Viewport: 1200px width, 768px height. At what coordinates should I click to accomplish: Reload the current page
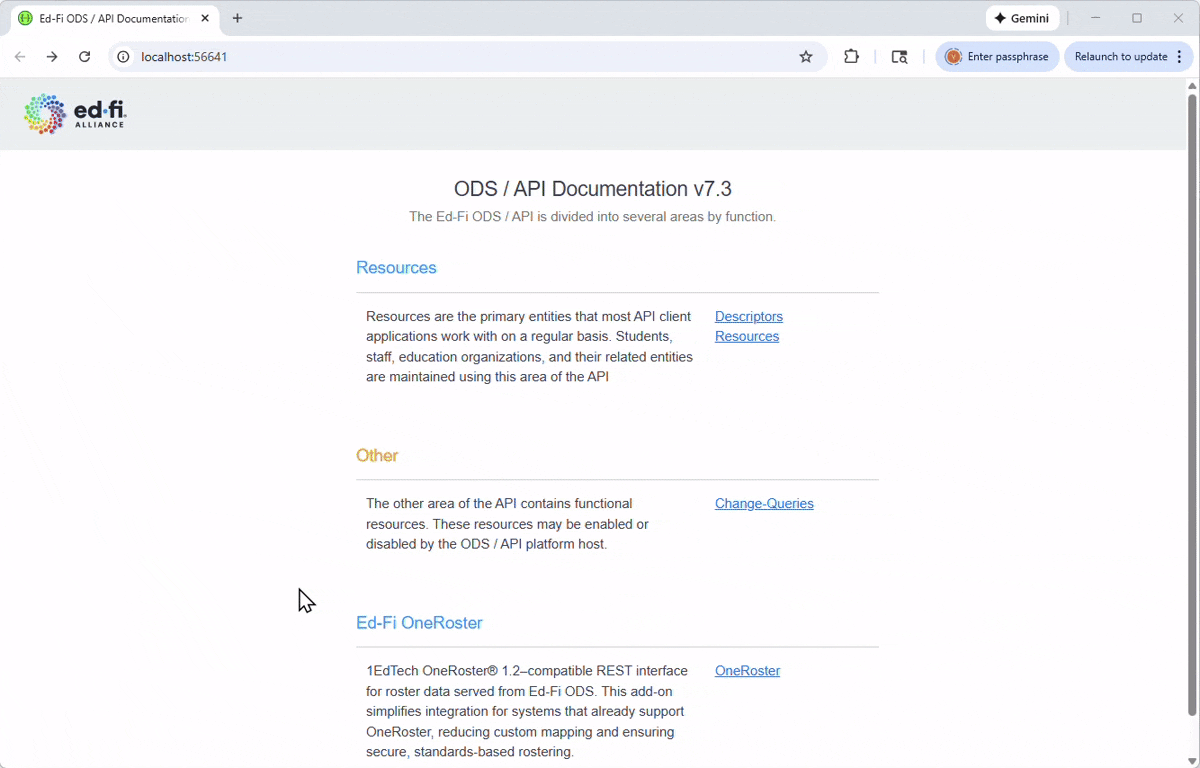(85, 57)
